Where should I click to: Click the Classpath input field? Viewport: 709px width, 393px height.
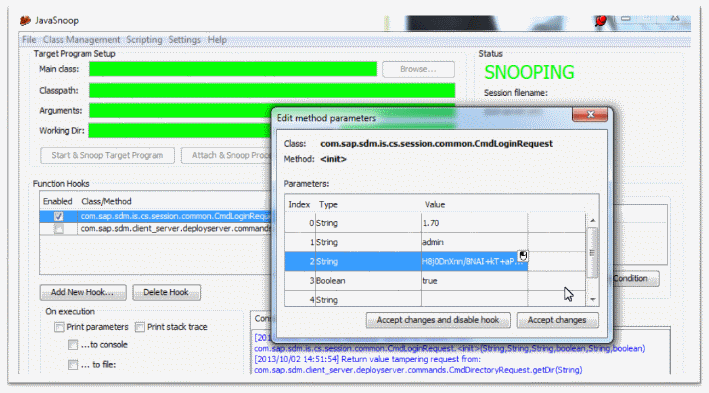272,90
